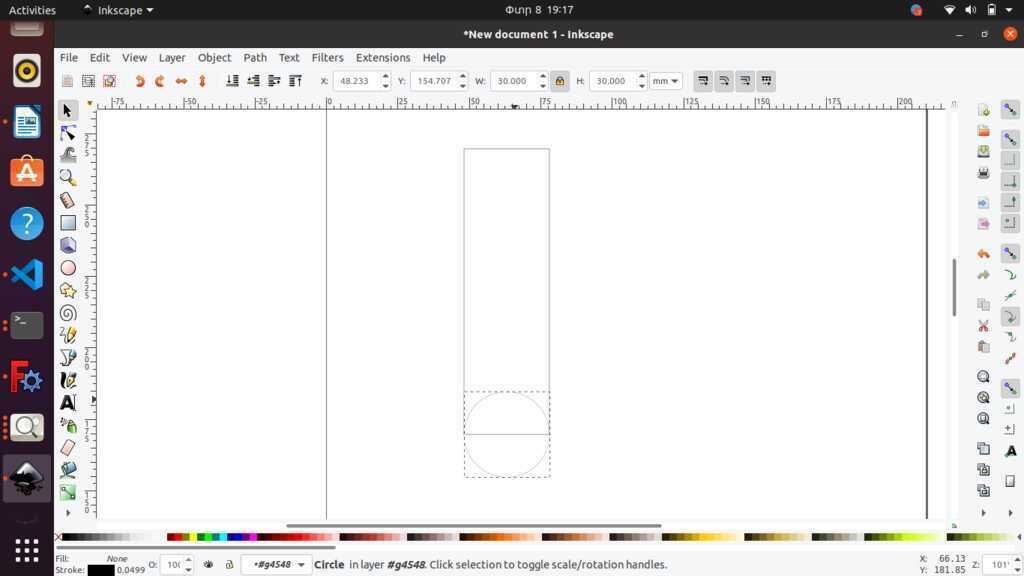Toggle current layer lock icon
The width and height of the screenshot is (1024, 576).
pos(229,564)
